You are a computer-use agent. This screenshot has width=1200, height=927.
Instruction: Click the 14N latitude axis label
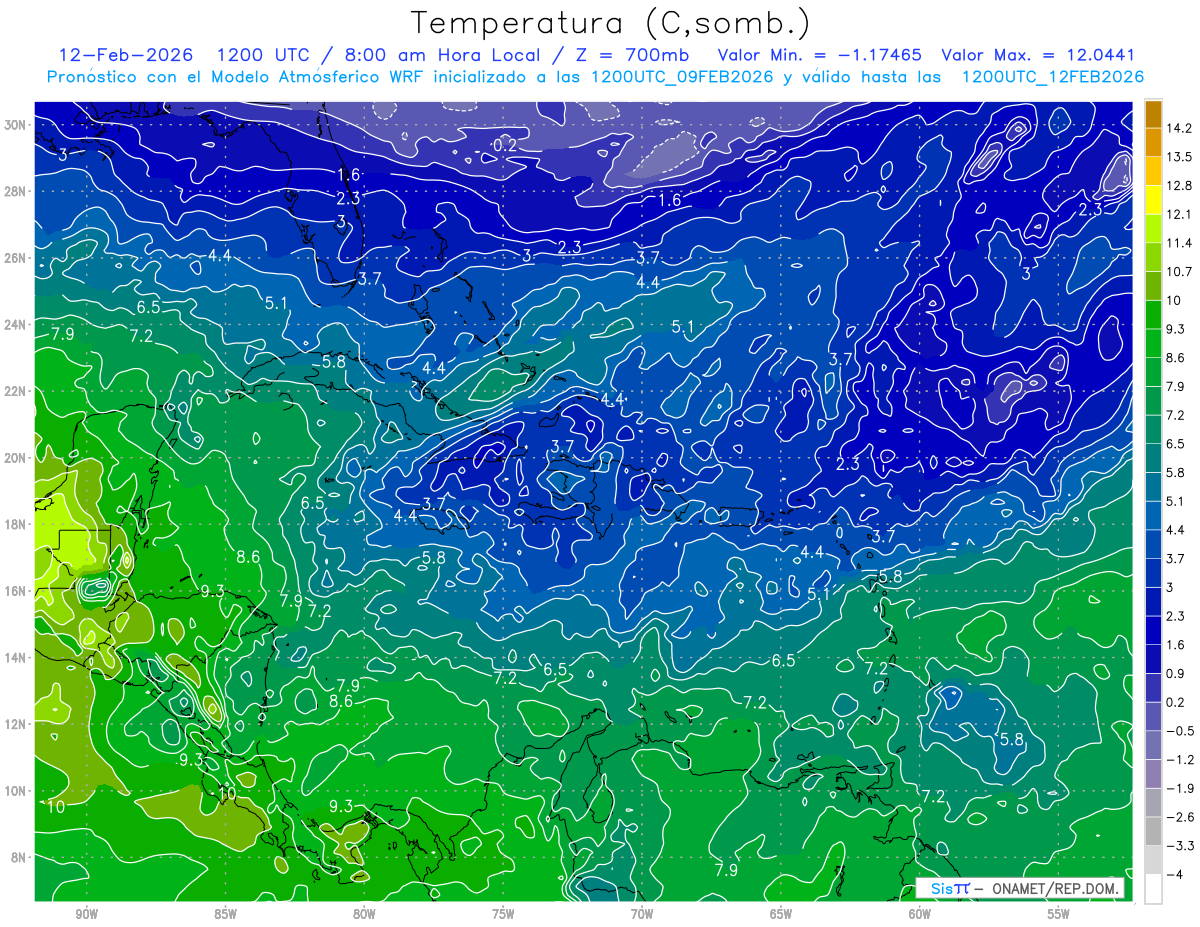[17, 657]
